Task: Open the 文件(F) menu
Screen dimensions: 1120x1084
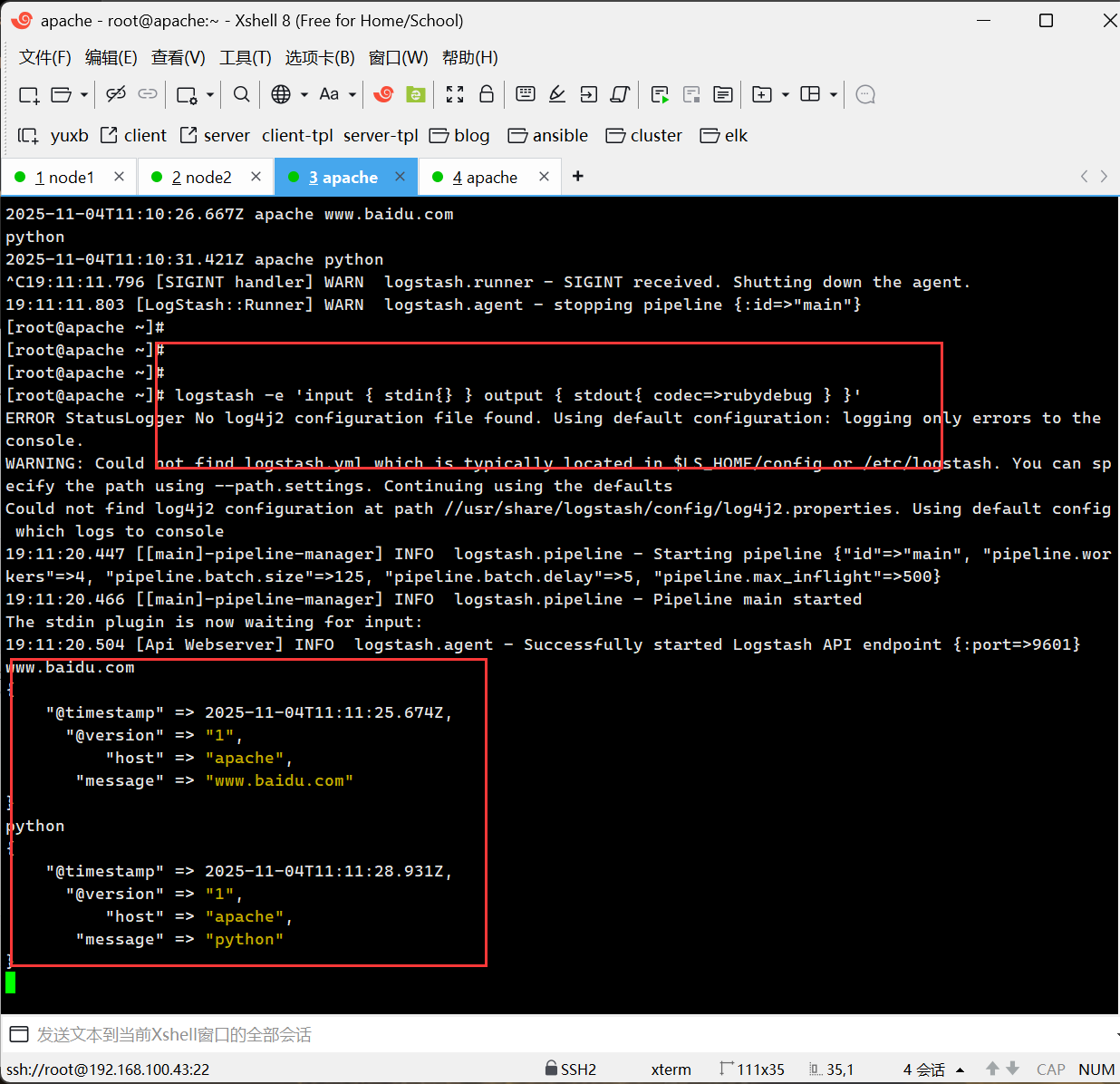Action: tap(45, 58)
